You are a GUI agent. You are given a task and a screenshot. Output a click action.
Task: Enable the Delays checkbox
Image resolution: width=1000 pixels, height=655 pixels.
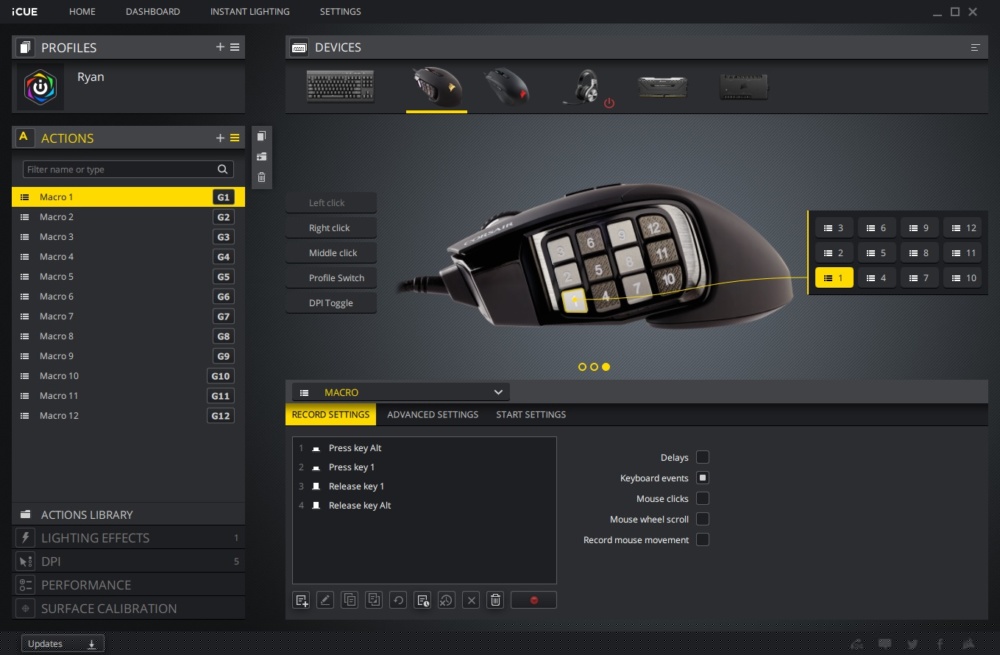pos(703,457)
